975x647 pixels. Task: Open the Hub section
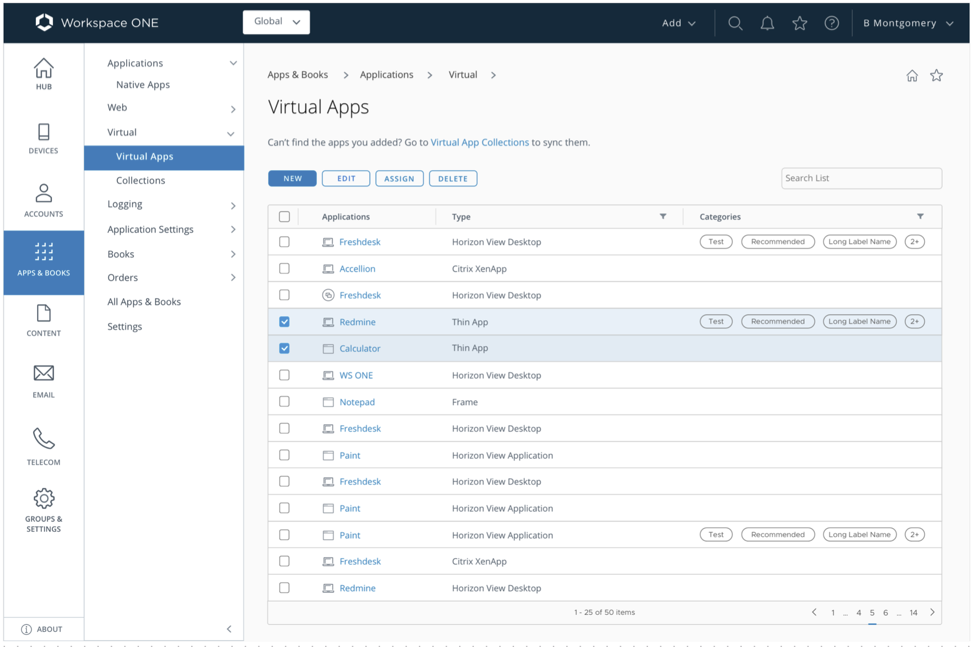pyautogui.click(x=44, y=74)
